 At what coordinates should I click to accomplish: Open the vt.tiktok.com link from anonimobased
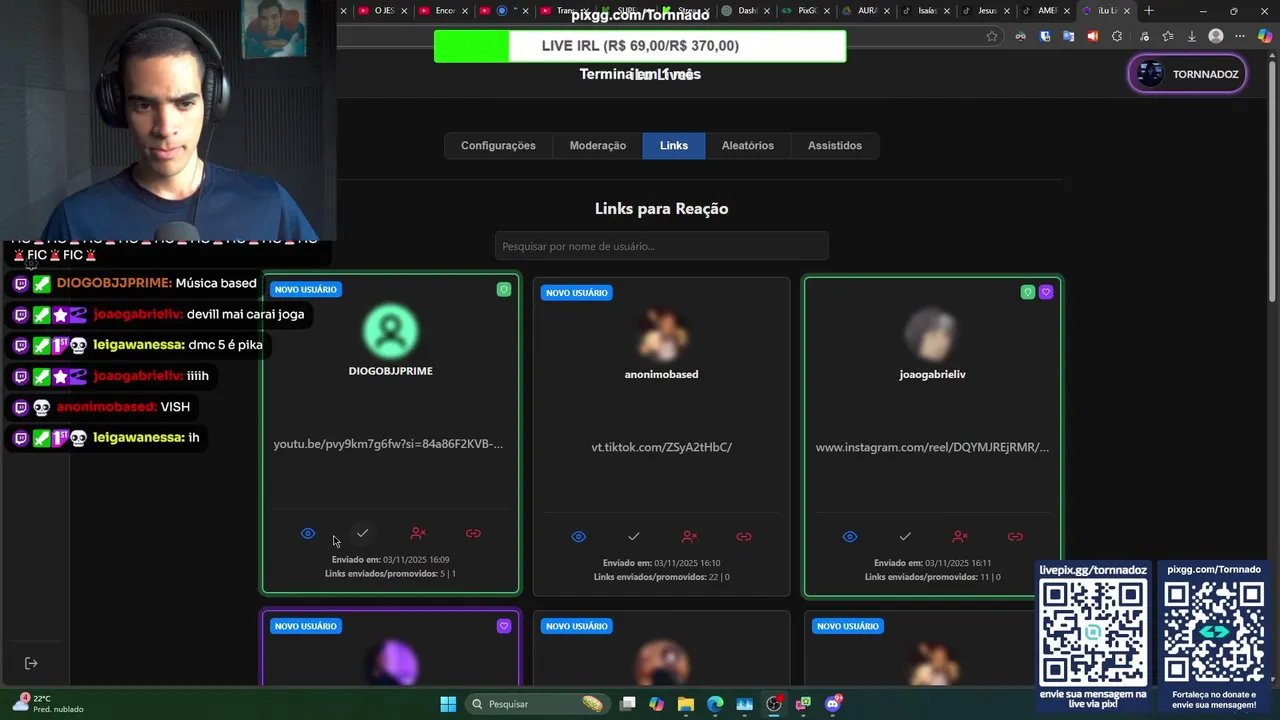[x=661, y=447]
